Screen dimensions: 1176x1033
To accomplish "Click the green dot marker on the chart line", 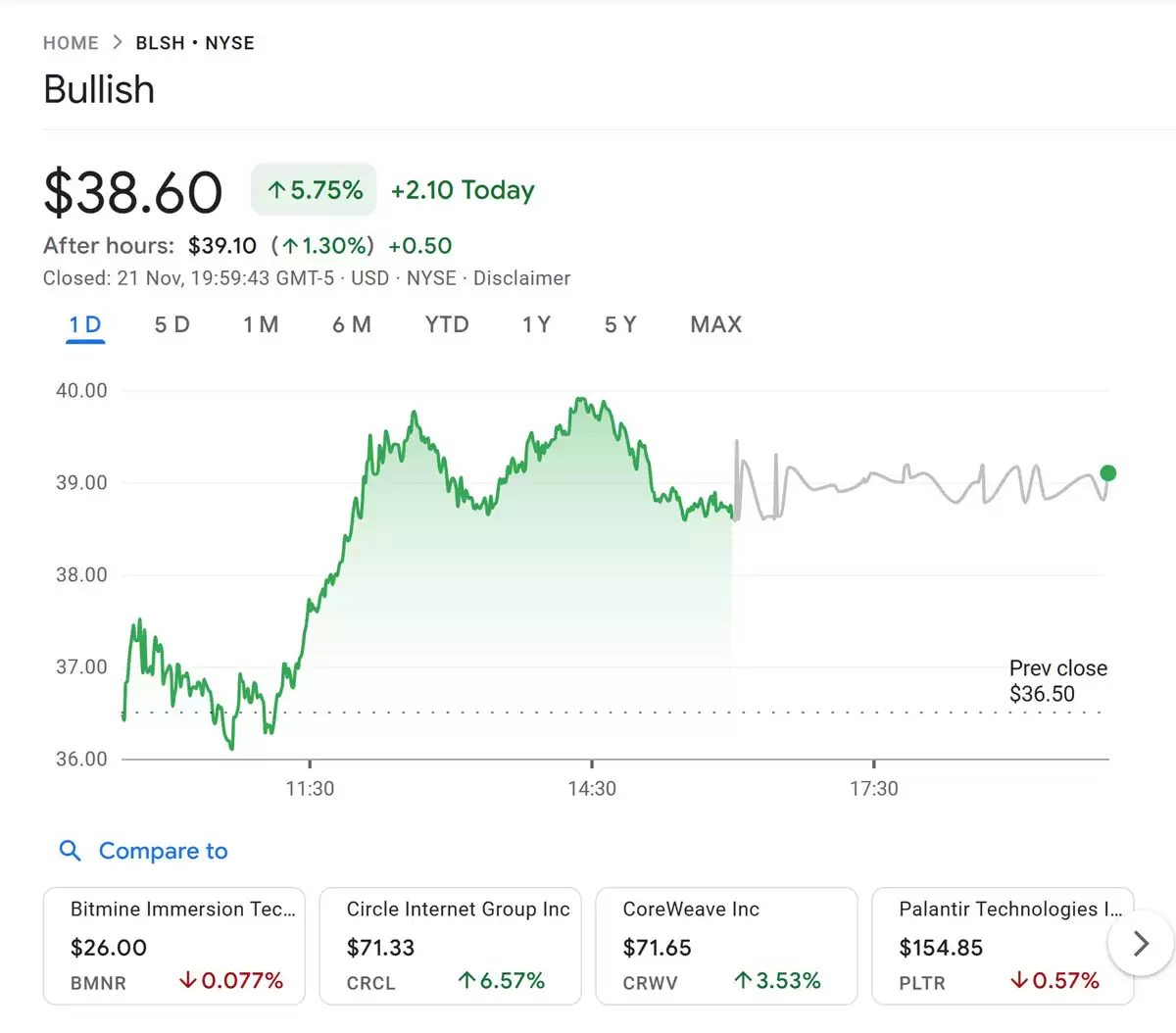I will (x=1108, y=473).
